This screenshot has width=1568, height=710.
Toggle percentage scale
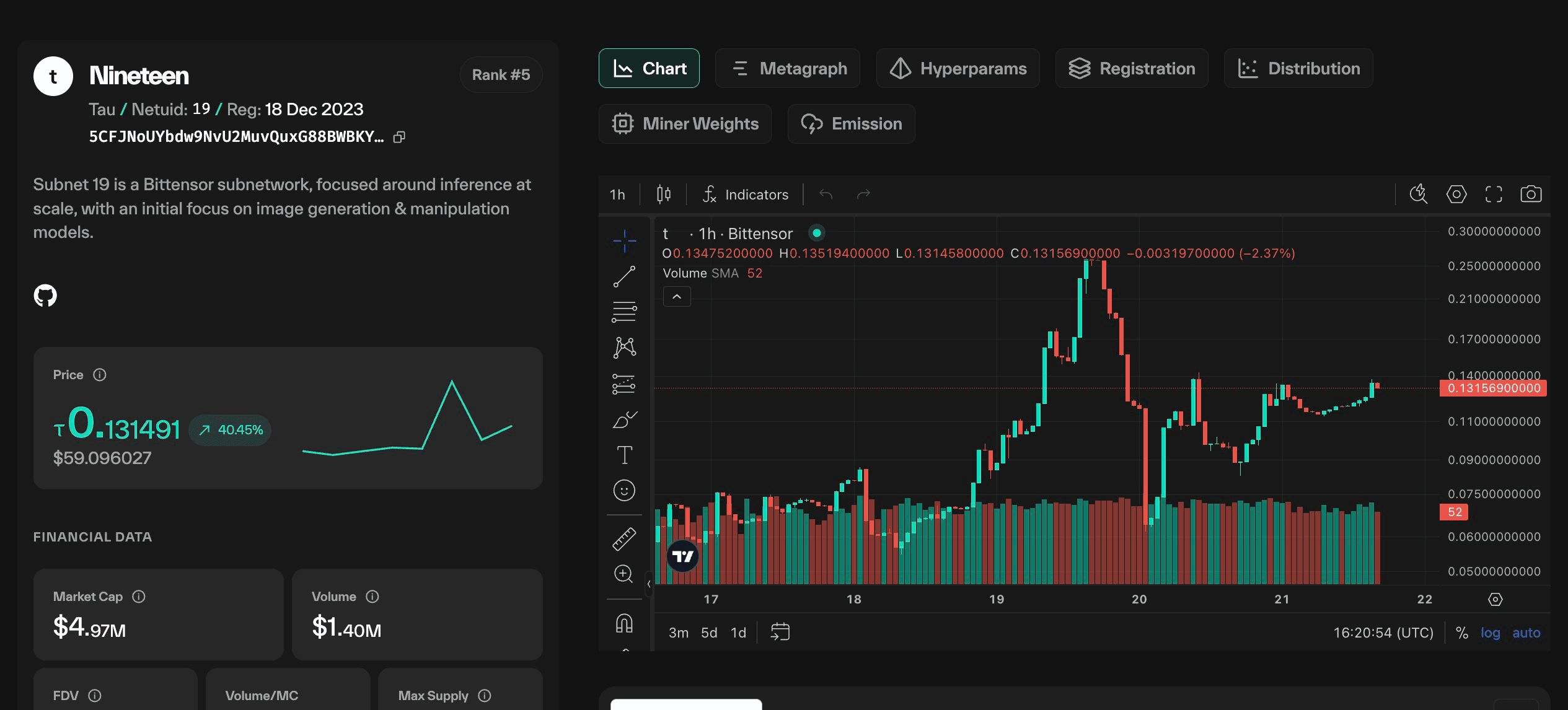coord(1462,633)
